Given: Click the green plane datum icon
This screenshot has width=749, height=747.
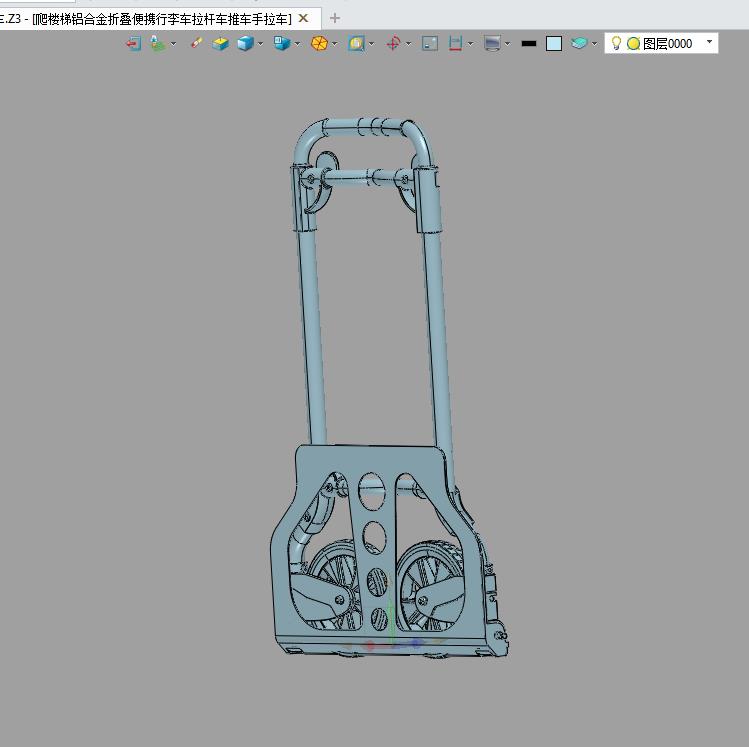Looking at the screenshot, I should (157, 43).
